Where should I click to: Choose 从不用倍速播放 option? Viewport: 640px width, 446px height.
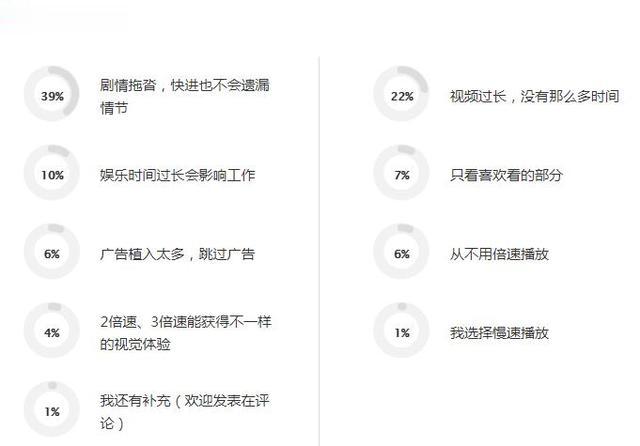[499, 254]
